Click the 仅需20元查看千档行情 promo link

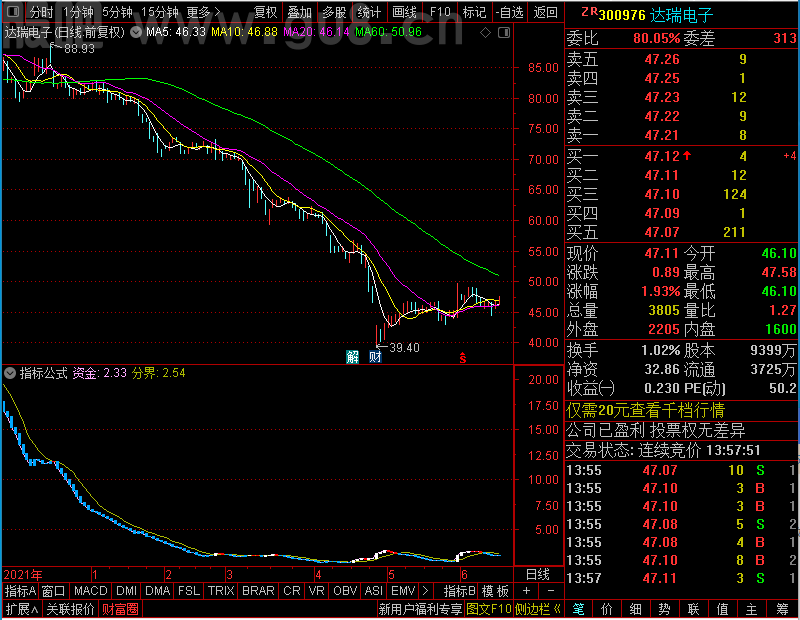(645, 410)
